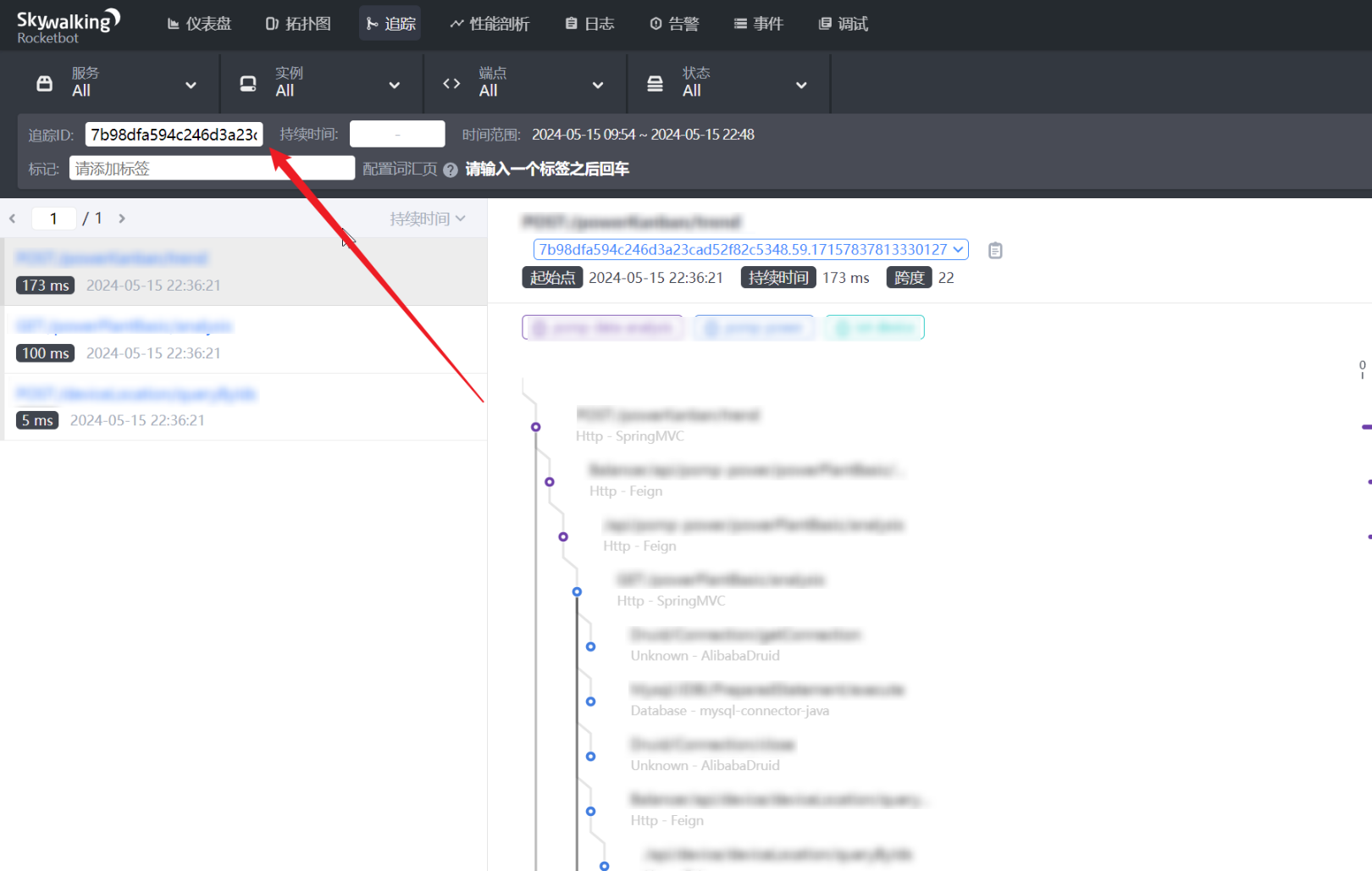Select Database - mysql-connector-java span node
The width and height of the screenshot is (1372, 871).
pos(590,702)
